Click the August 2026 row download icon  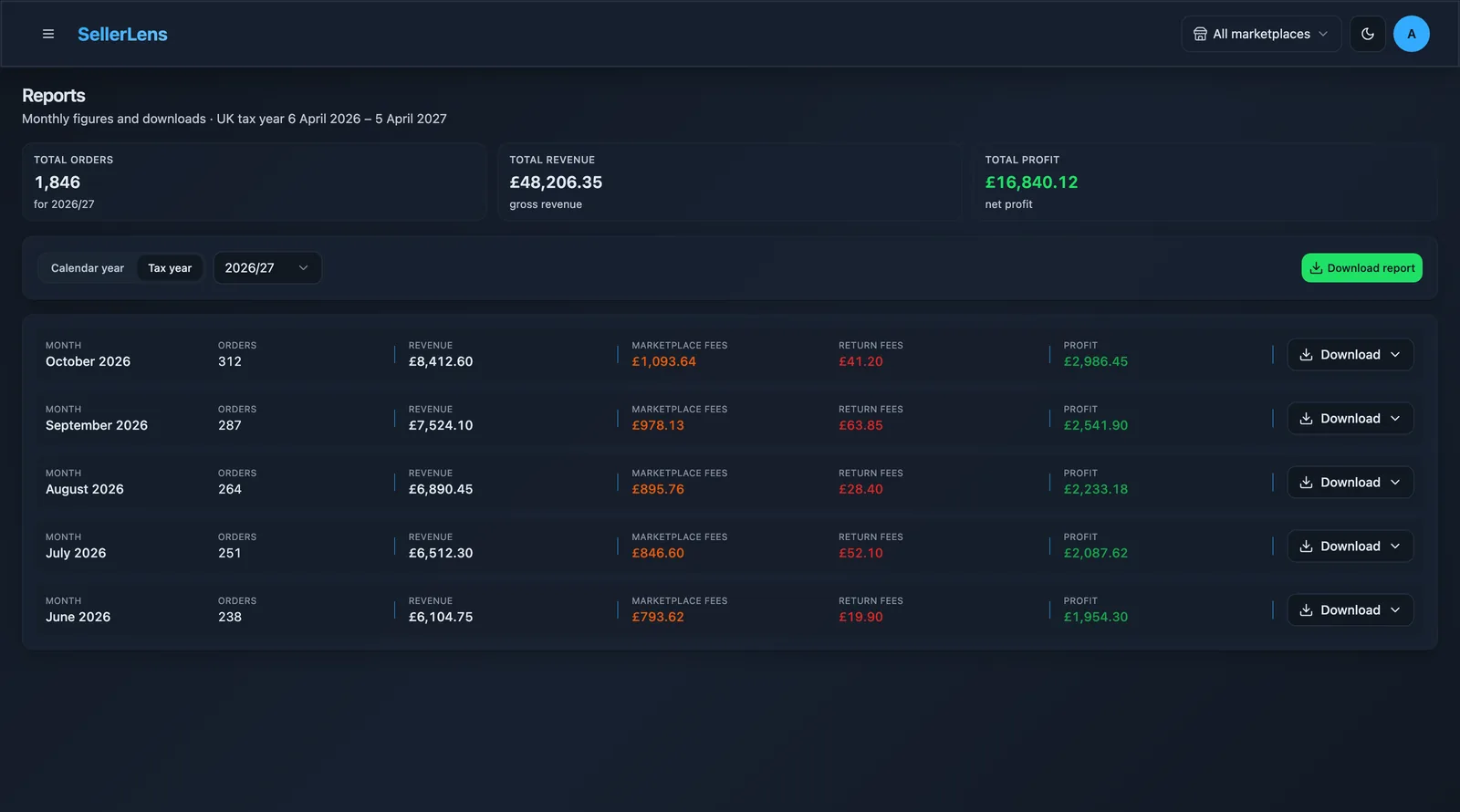pyautogui.click(x=1306, y=483)
